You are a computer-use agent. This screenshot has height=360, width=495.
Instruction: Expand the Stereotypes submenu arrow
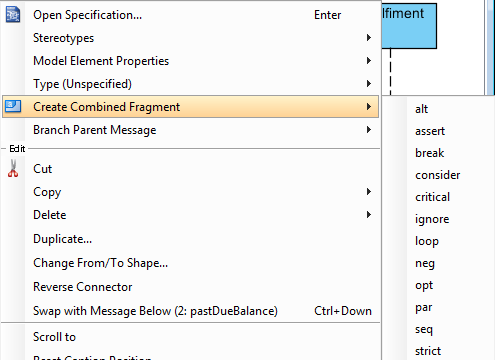click(369, 38)
